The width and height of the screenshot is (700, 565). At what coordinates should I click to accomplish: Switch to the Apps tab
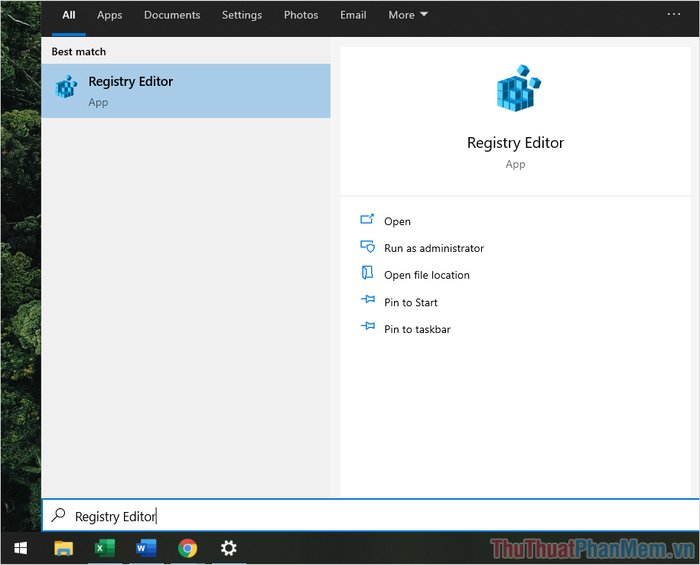click(x=109, y=15)
